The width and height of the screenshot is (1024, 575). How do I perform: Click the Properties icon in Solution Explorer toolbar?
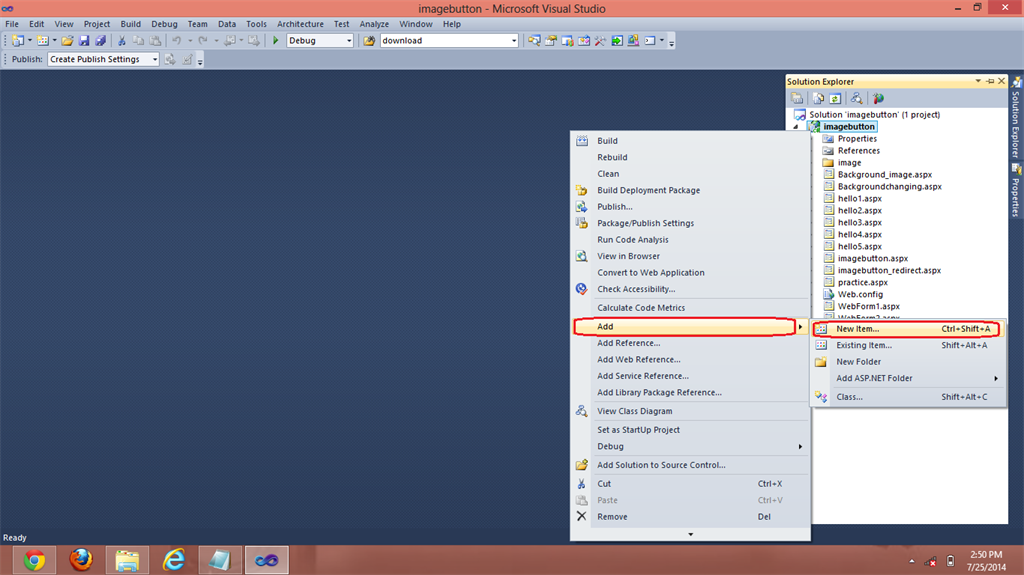coord(797,99)
